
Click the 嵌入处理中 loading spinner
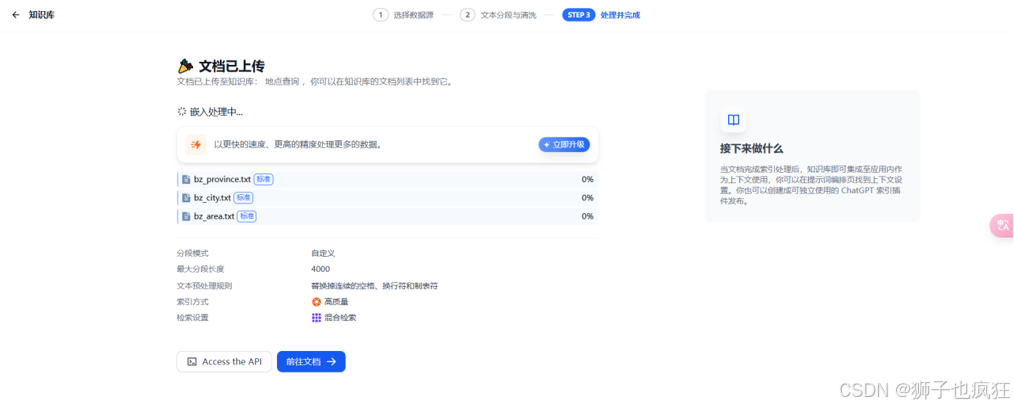pos(182,112)
